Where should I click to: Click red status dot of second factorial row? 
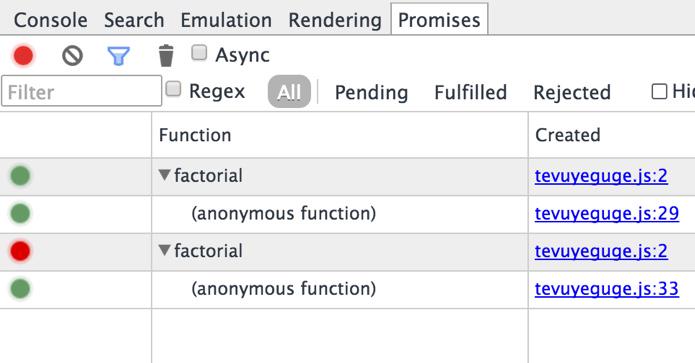[20, 251]
